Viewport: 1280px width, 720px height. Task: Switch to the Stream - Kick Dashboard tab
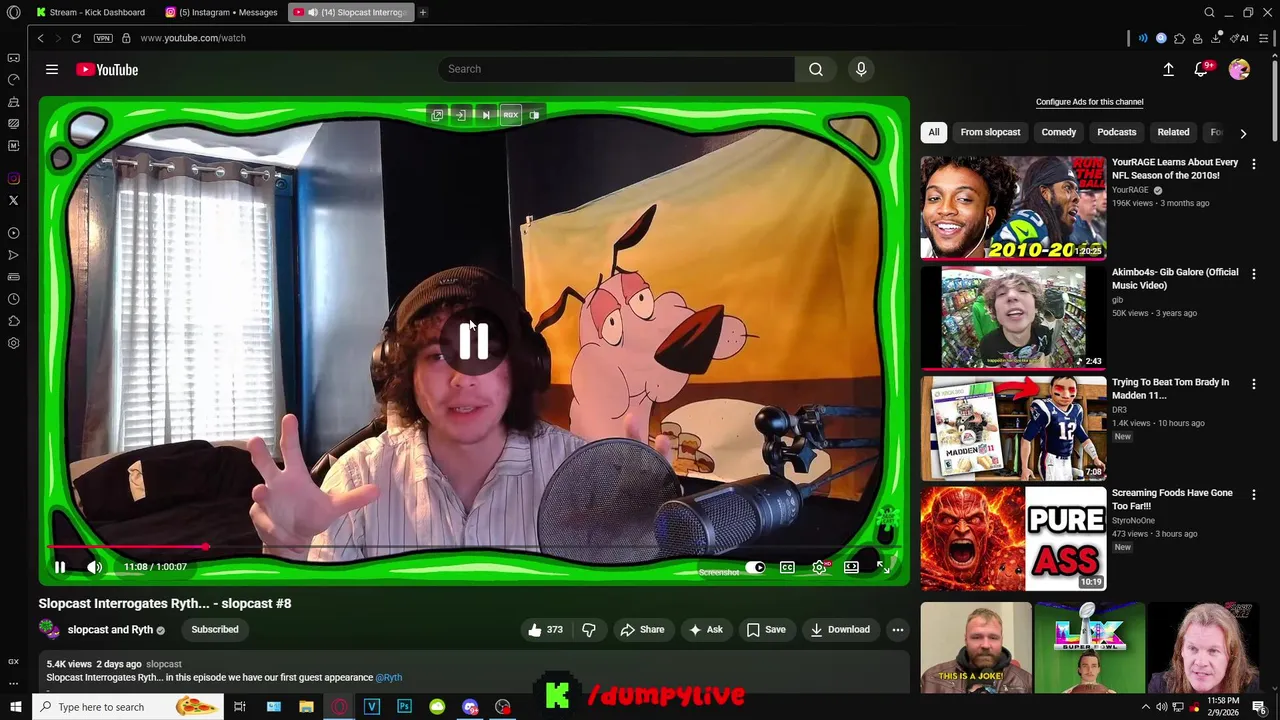pos(91,12)
